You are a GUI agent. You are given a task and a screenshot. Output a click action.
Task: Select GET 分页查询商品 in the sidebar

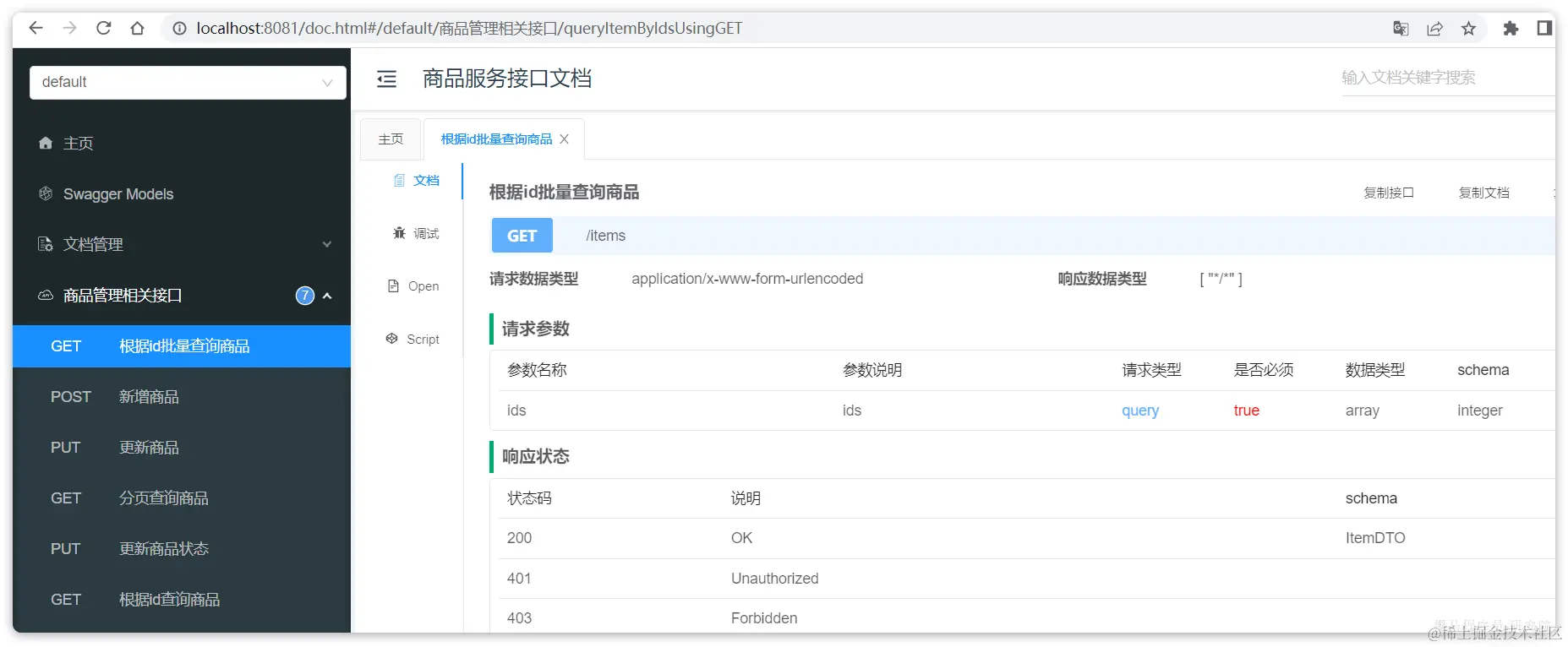tap(182, 498)
